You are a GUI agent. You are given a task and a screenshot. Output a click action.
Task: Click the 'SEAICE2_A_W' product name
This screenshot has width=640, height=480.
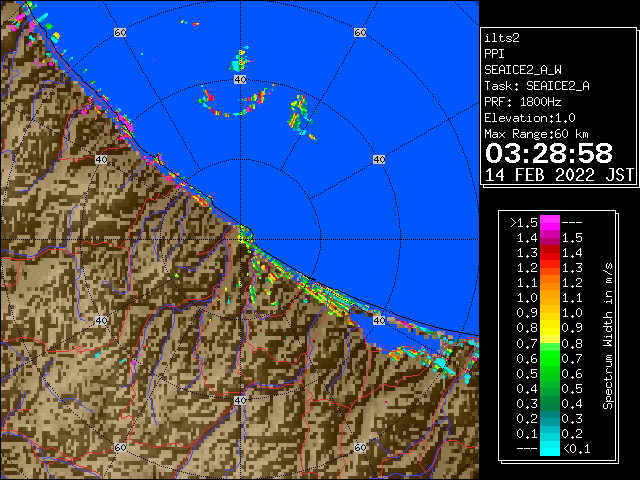[x=522, y=70]
